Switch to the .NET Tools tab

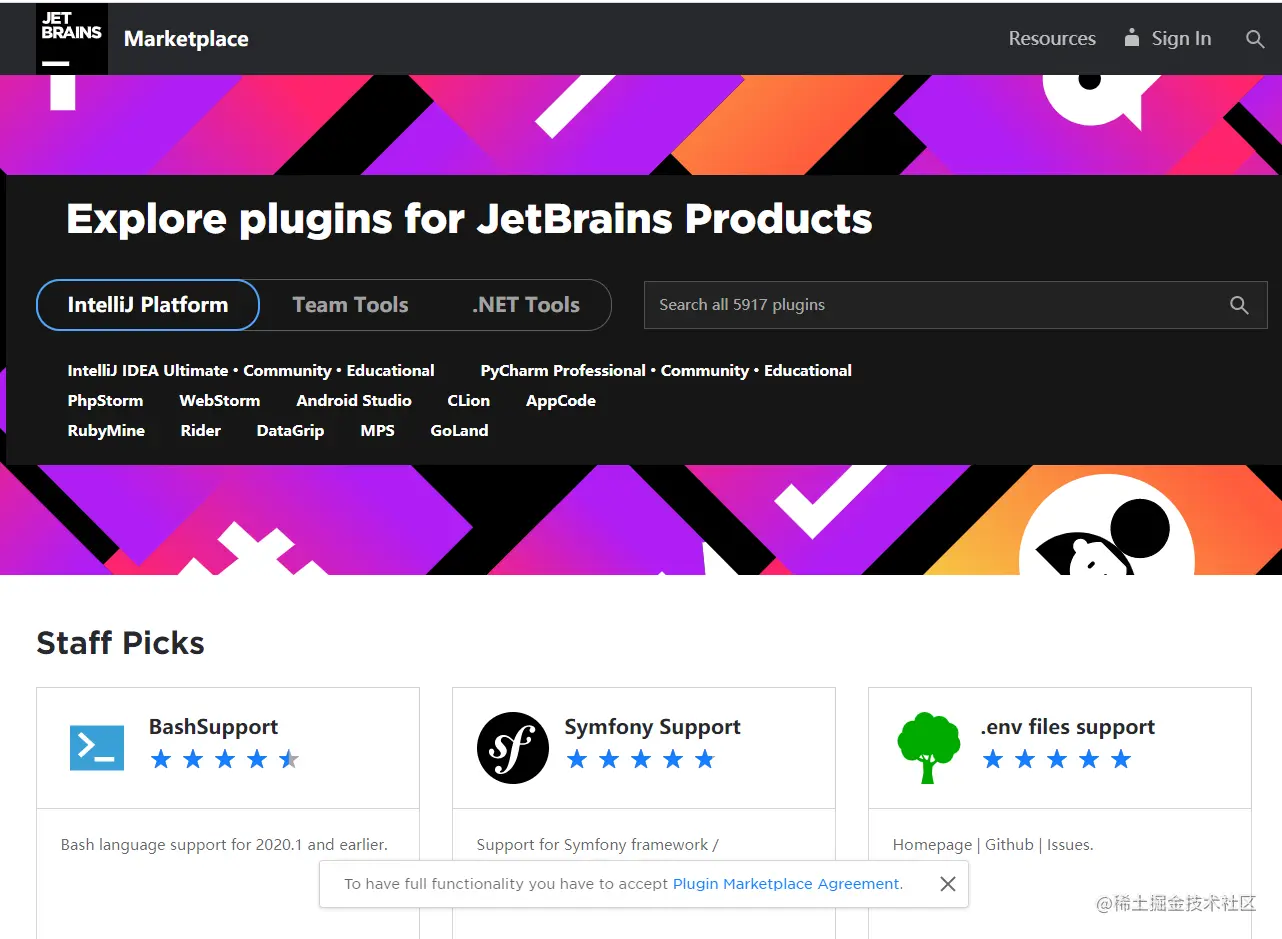click(x=526, y=305)
